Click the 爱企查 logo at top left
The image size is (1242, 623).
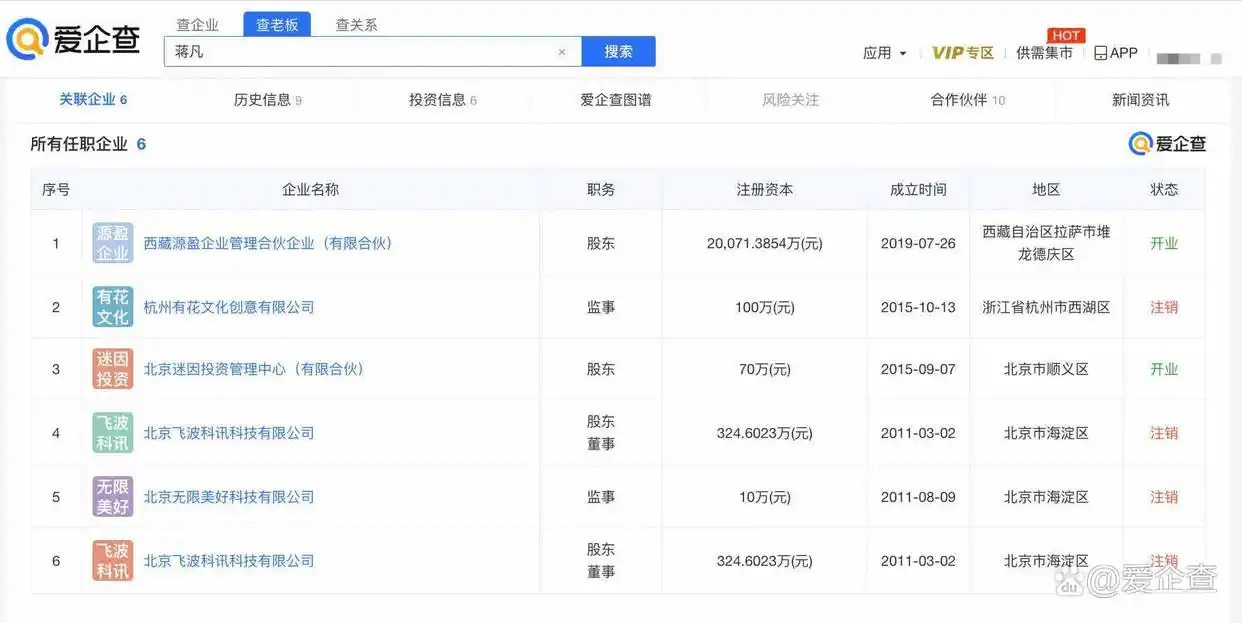[x=73, y=41]
